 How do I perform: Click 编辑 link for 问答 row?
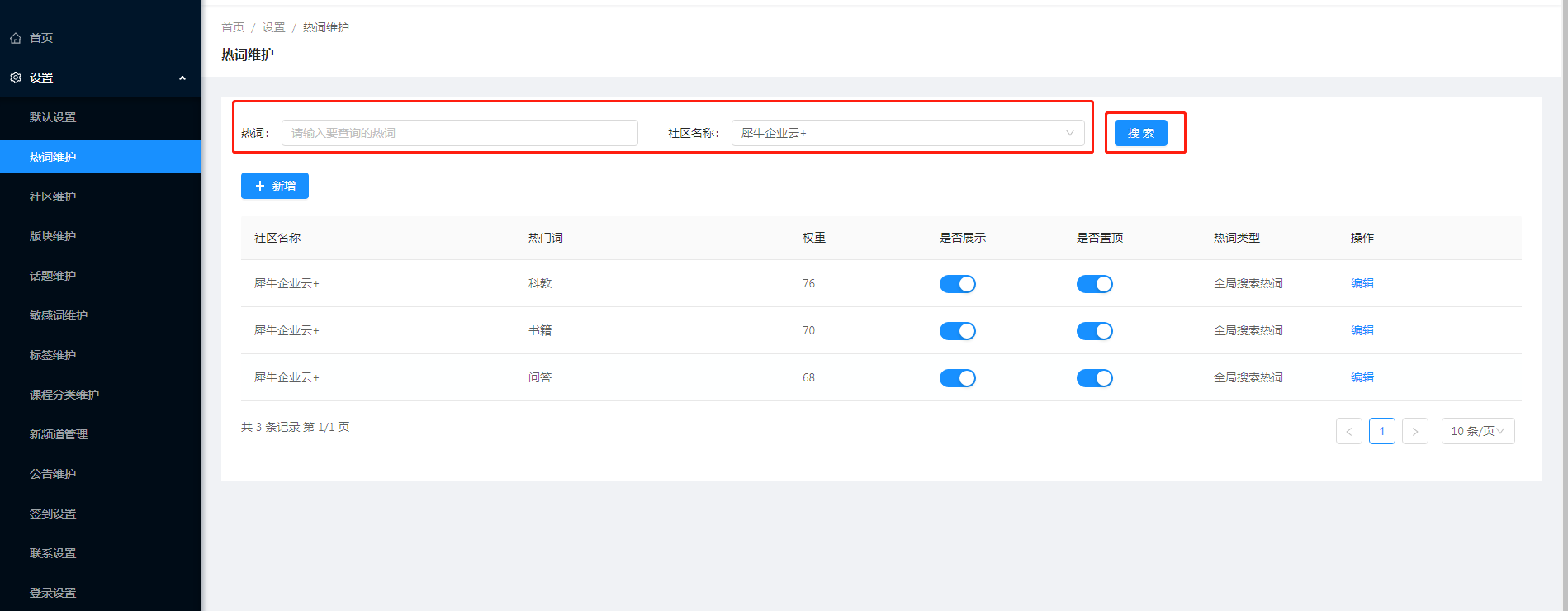click(1362, 377)
